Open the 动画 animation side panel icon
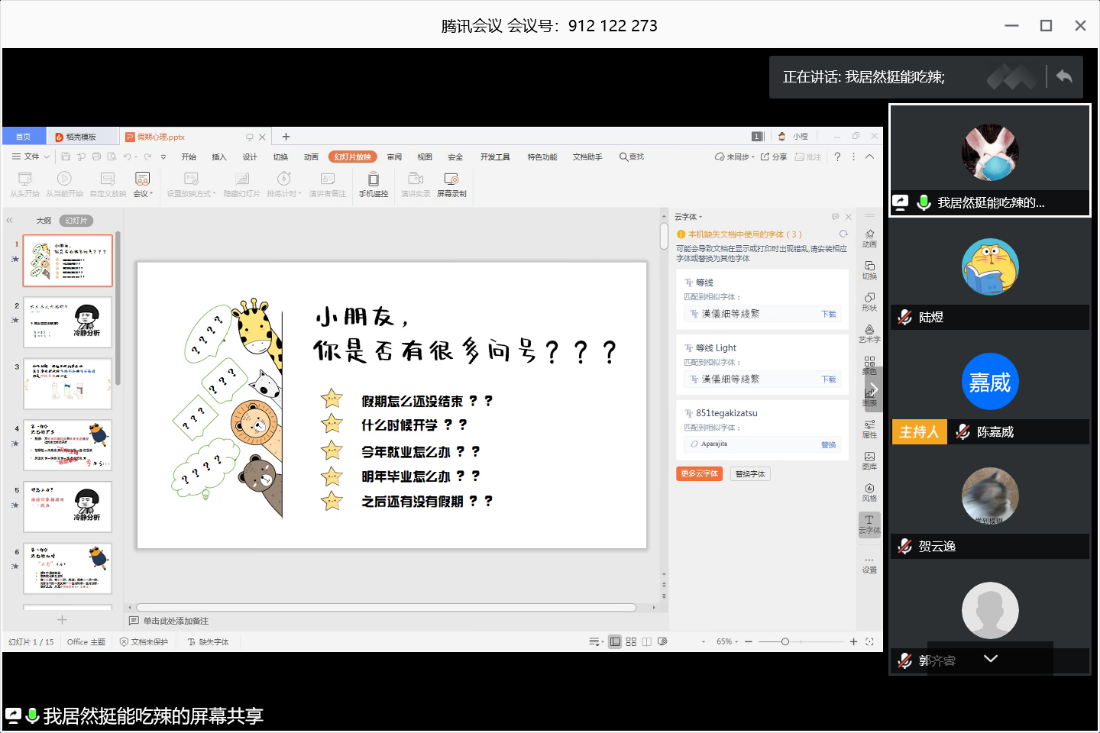1100x733 pixels. coord(869,237)
